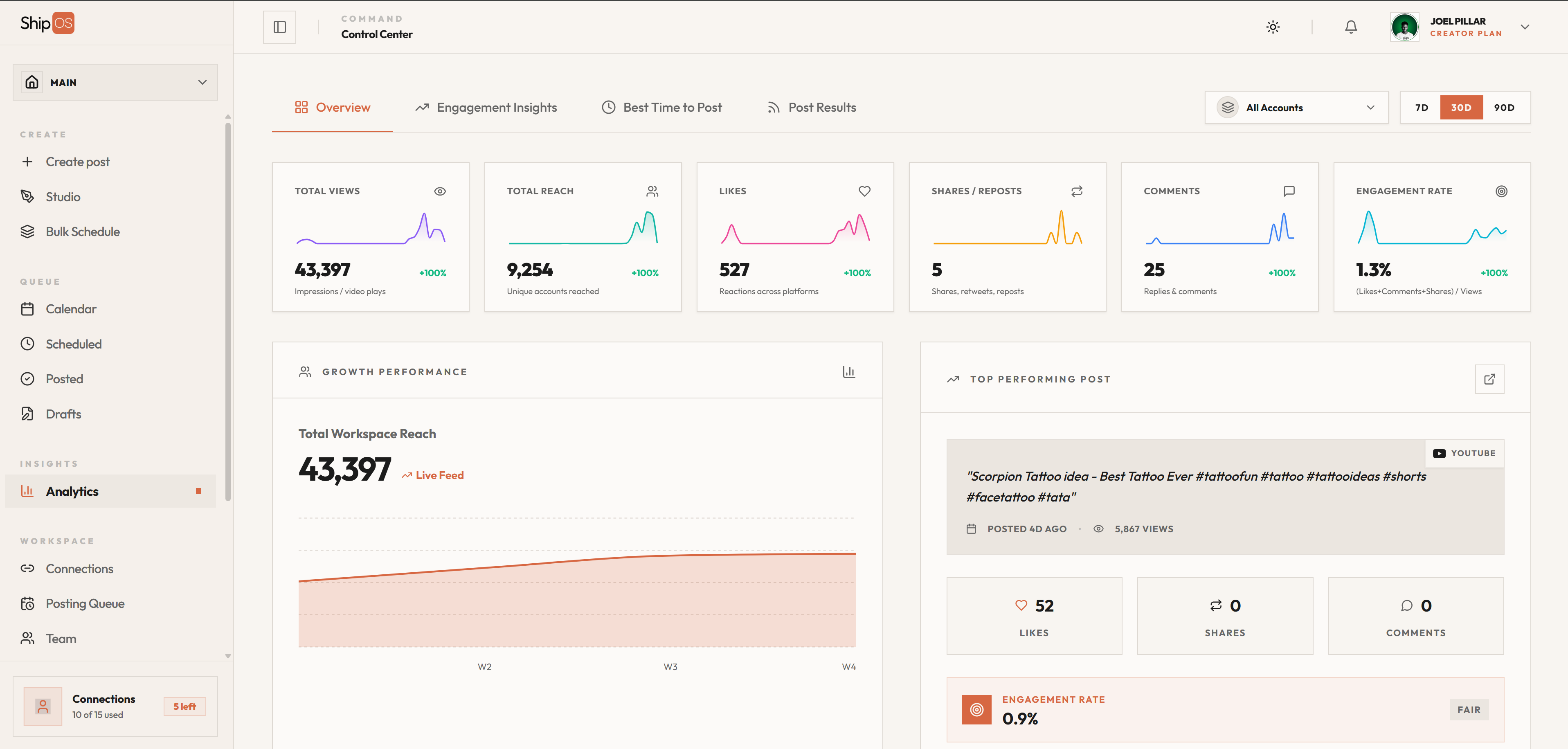
Task: Click the Comments speech bubble icon
Action: pyautogui.click(x=1289, y=191)
